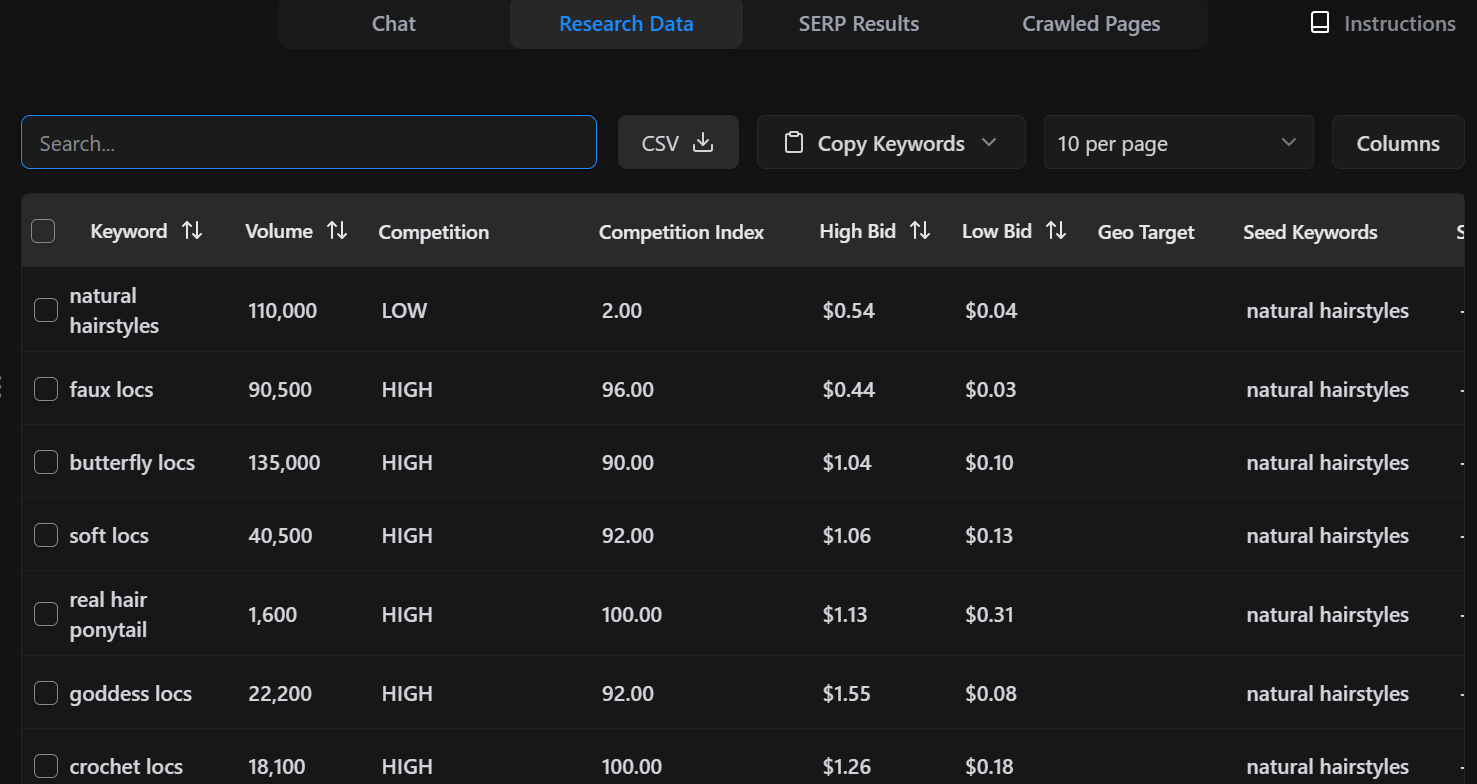Sort by Keyword using arrows icon
1477x784 pixels.
(x=192, y=231)
